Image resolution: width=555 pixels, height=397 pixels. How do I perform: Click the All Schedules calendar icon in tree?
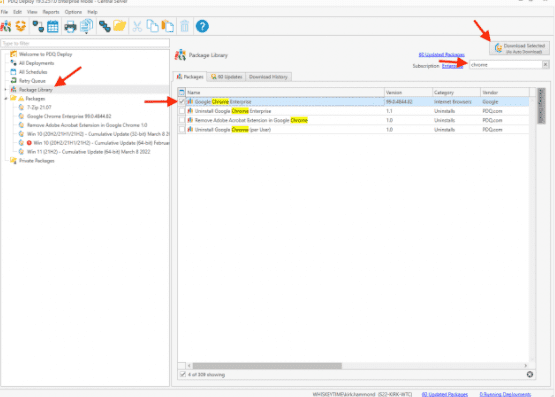coord(13,72)
